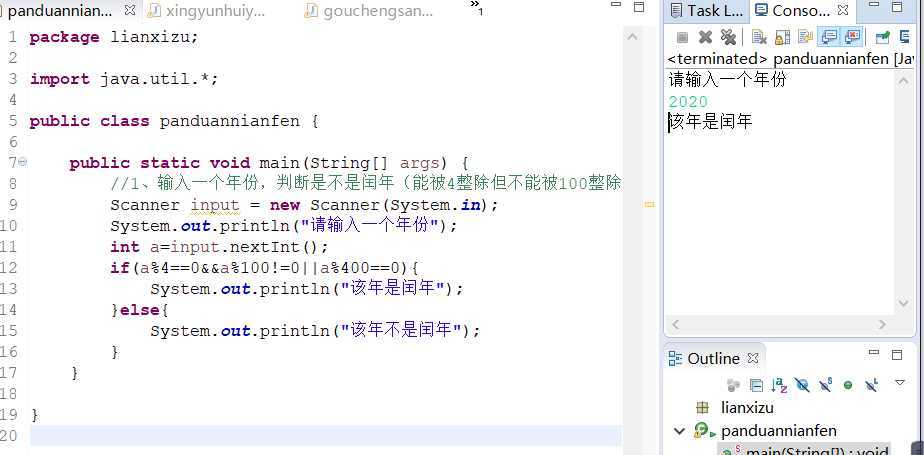Click the Console vertical scroll down arrow

click(x=903, y=303)
